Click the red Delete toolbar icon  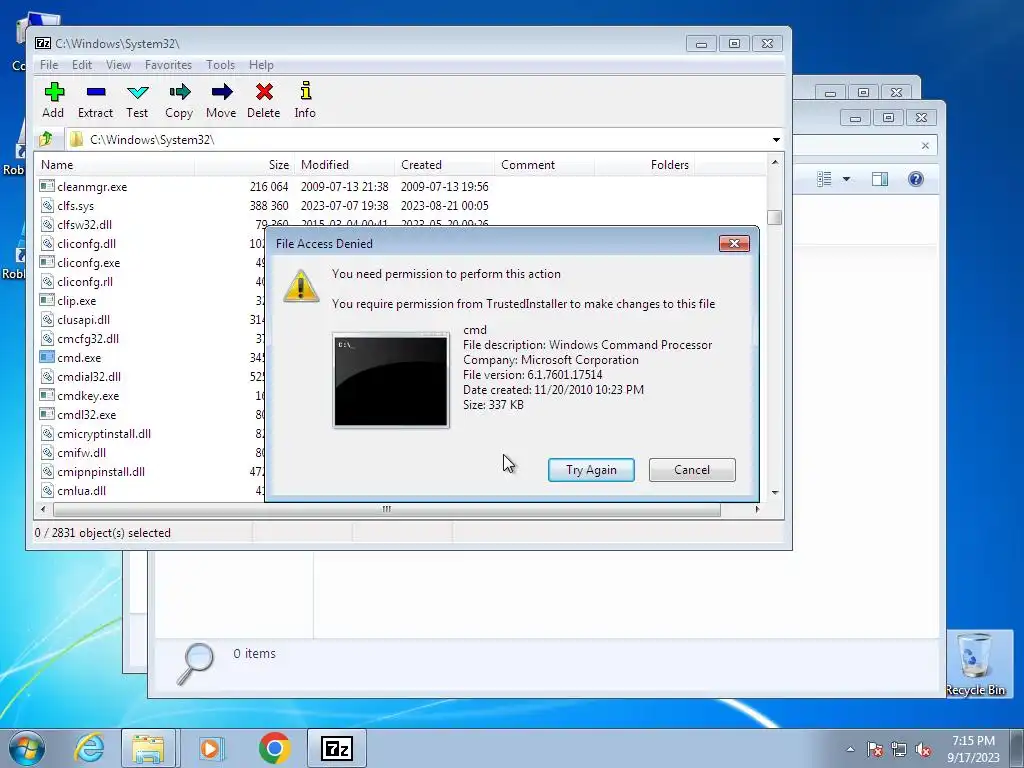click(x=264, y=91)
